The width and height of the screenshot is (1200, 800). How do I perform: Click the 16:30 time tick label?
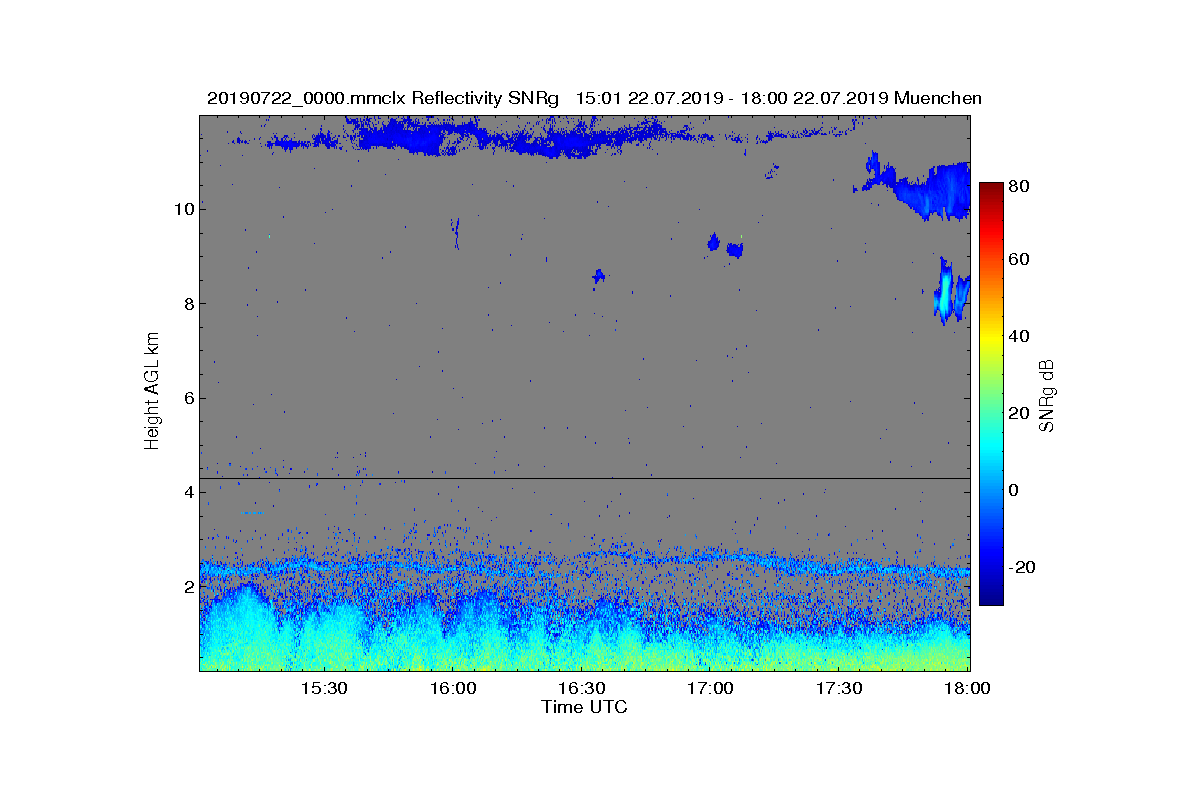(x=581, y=689)
